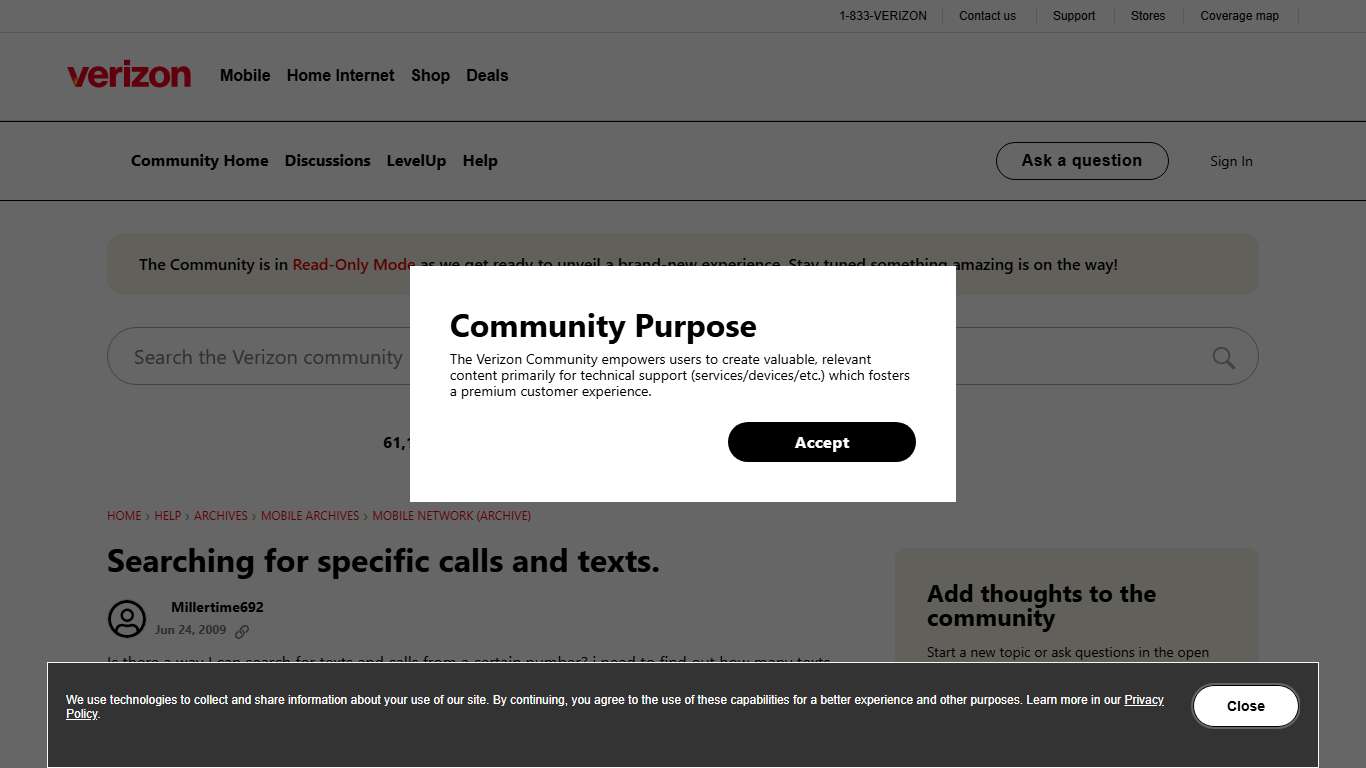The height and width of the screenshot is (768, 1366).
Task: Open the Shop menu
Action: pyautogui.click(x=430, y=75)
